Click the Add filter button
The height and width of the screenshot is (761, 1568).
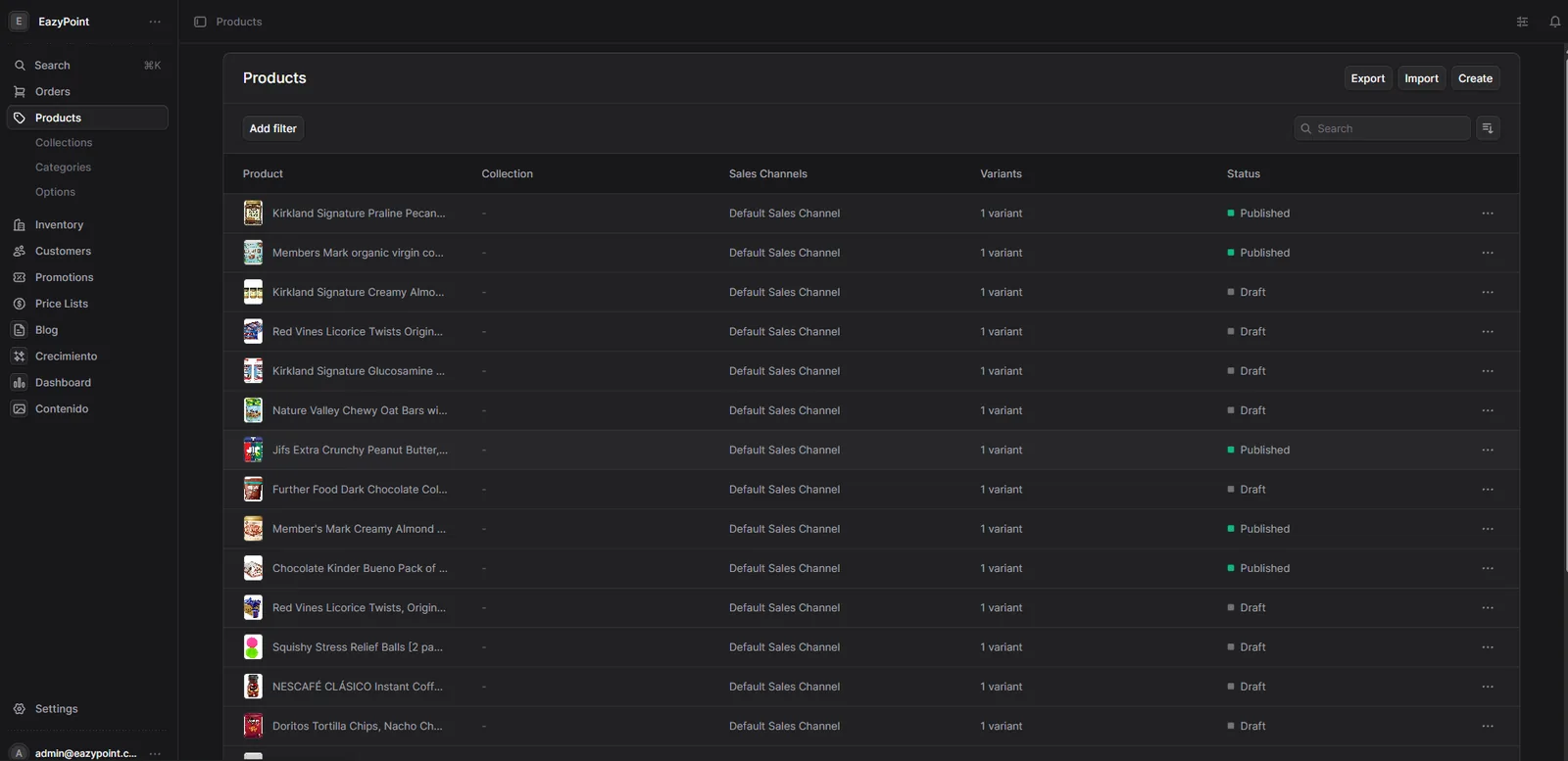coord(273,128)
